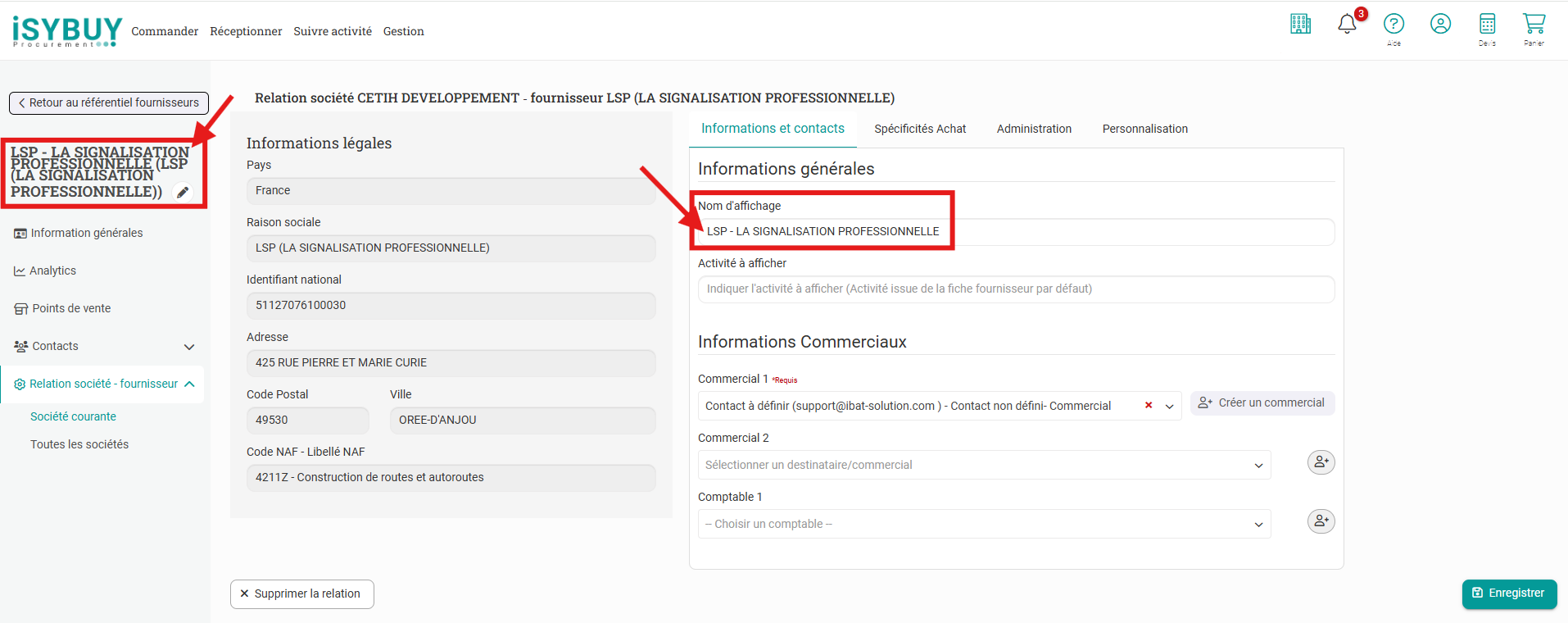This screenshot has height=623, width=1568.
Task: Click the Informations légales heading
Action: (319, 143)
